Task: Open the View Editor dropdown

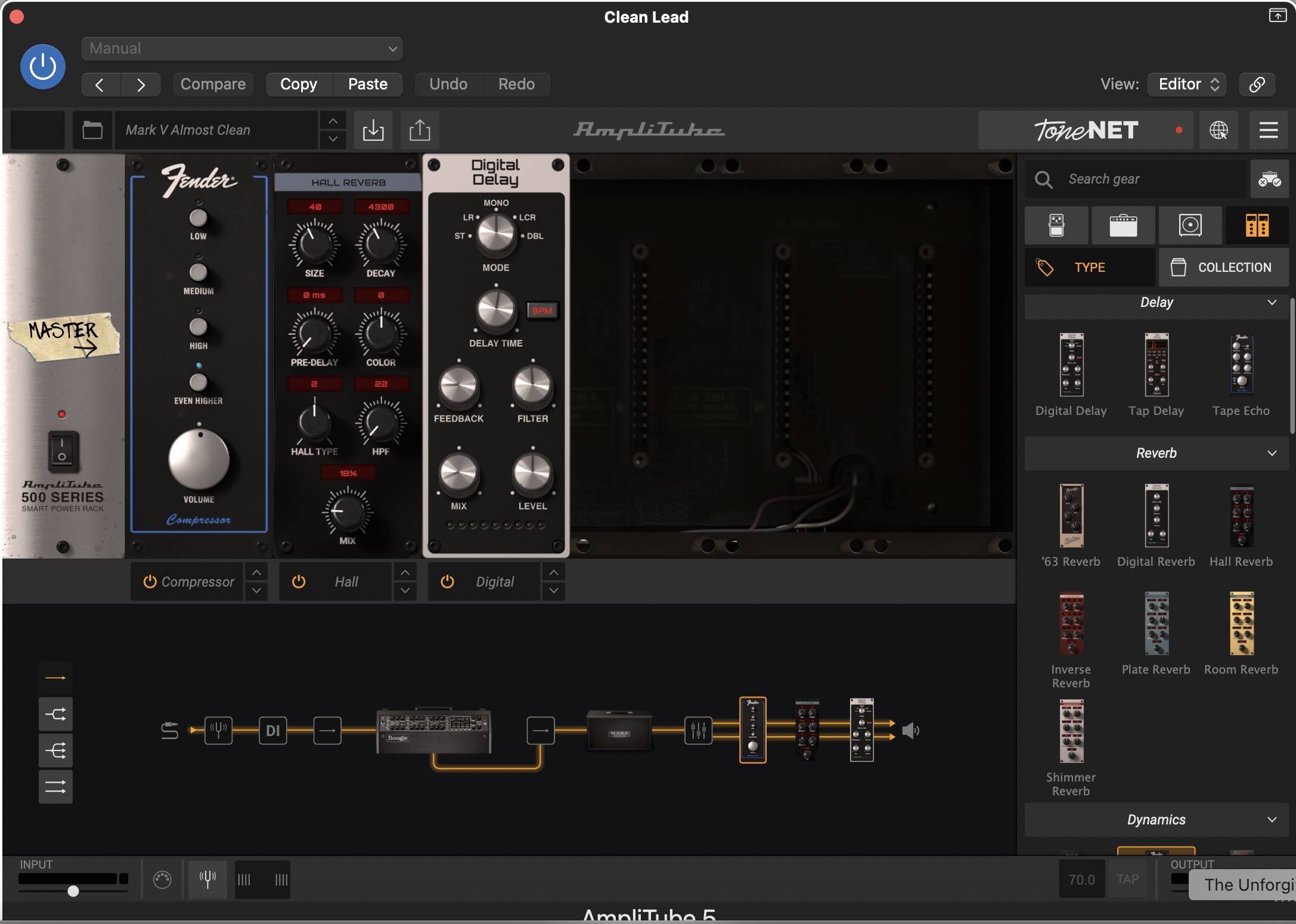Action: (1187, 84)
